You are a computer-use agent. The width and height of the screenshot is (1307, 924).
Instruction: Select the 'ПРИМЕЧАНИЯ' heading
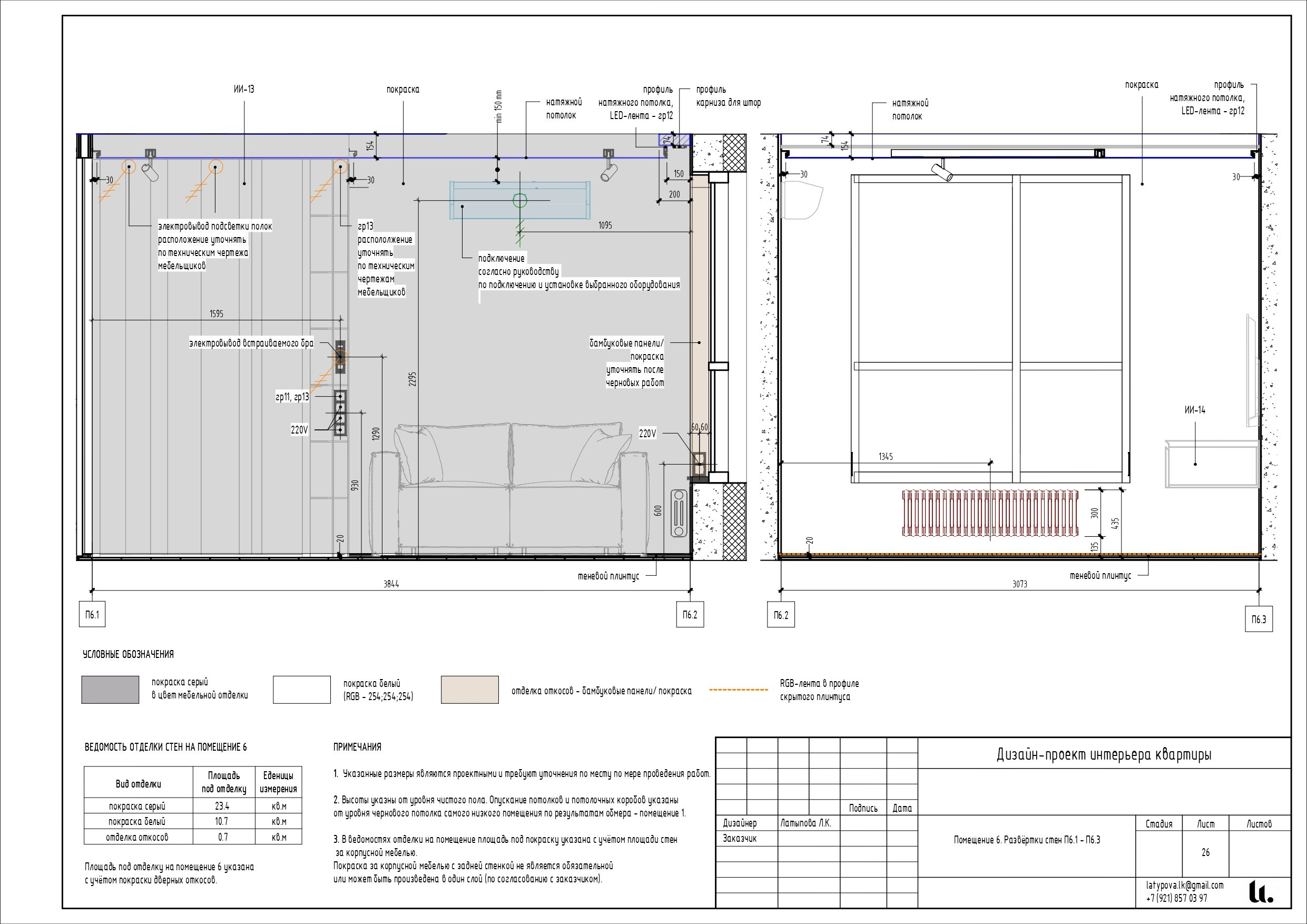pos(358,747)
